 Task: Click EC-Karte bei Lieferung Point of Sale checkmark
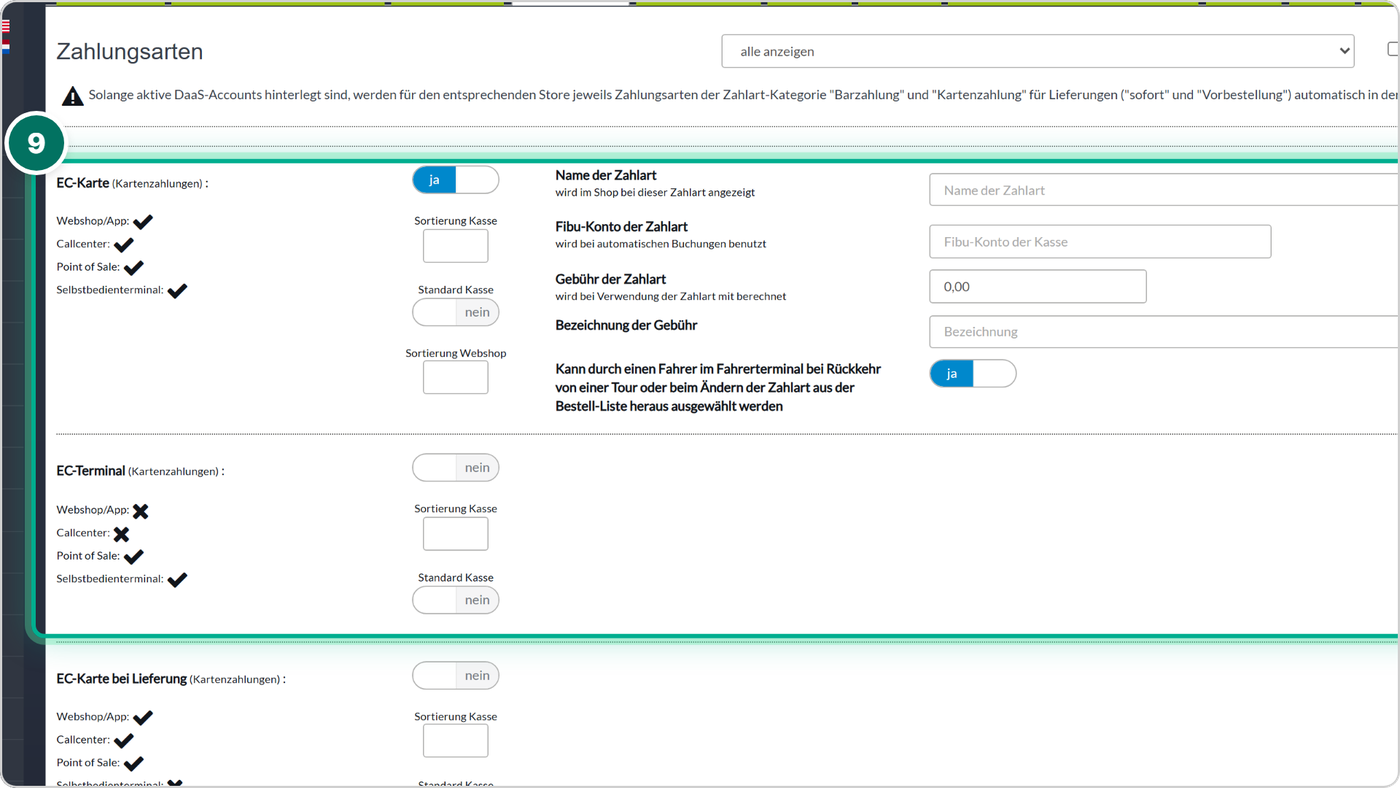134,763
